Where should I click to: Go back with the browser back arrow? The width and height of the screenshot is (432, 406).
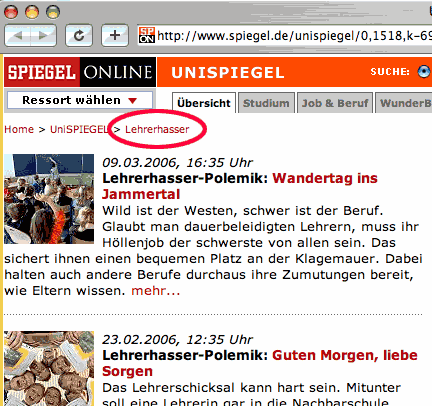[x=18, y=35]
